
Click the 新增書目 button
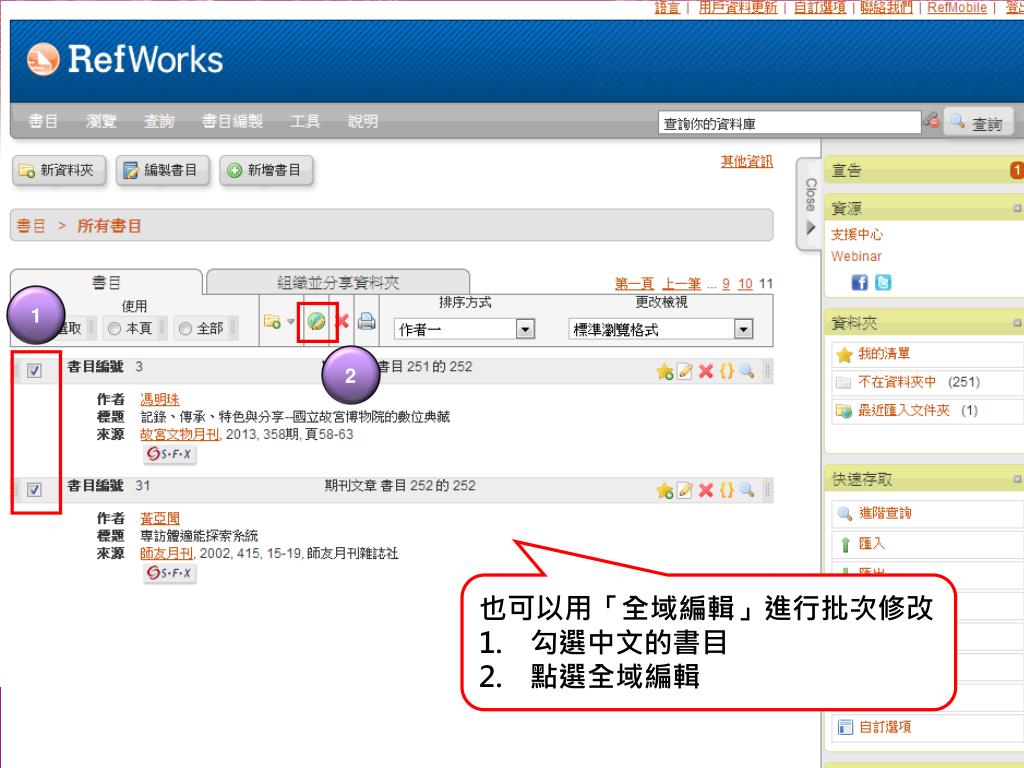coord(266,170)
